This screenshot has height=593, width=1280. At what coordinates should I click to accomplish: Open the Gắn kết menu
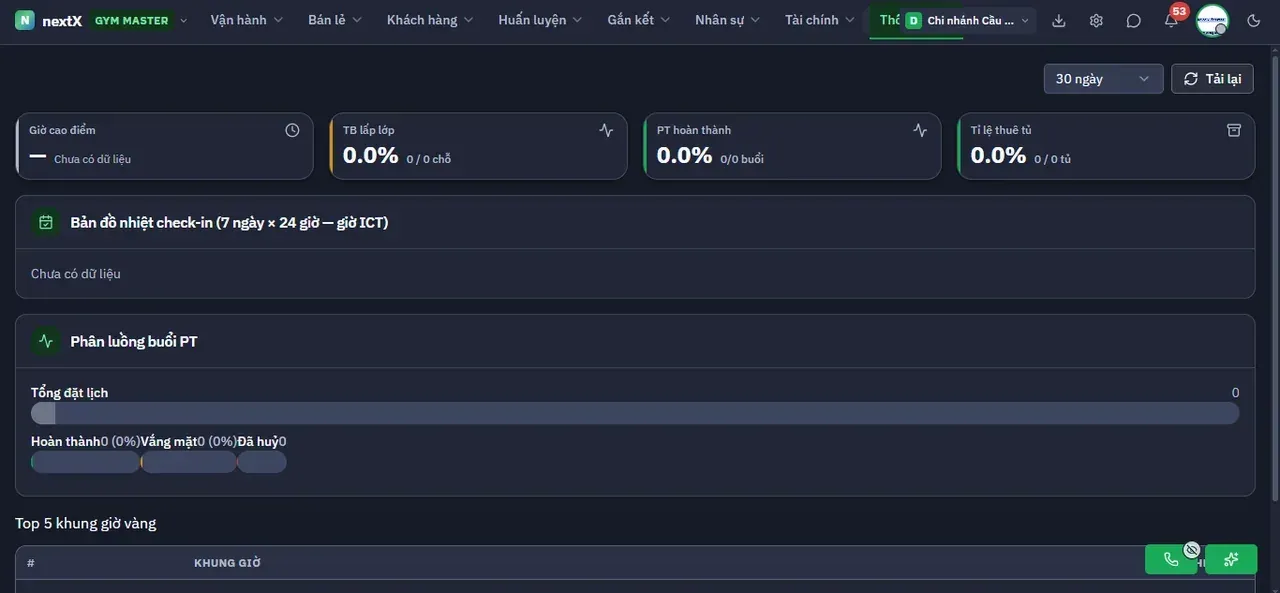click(638, 20)
